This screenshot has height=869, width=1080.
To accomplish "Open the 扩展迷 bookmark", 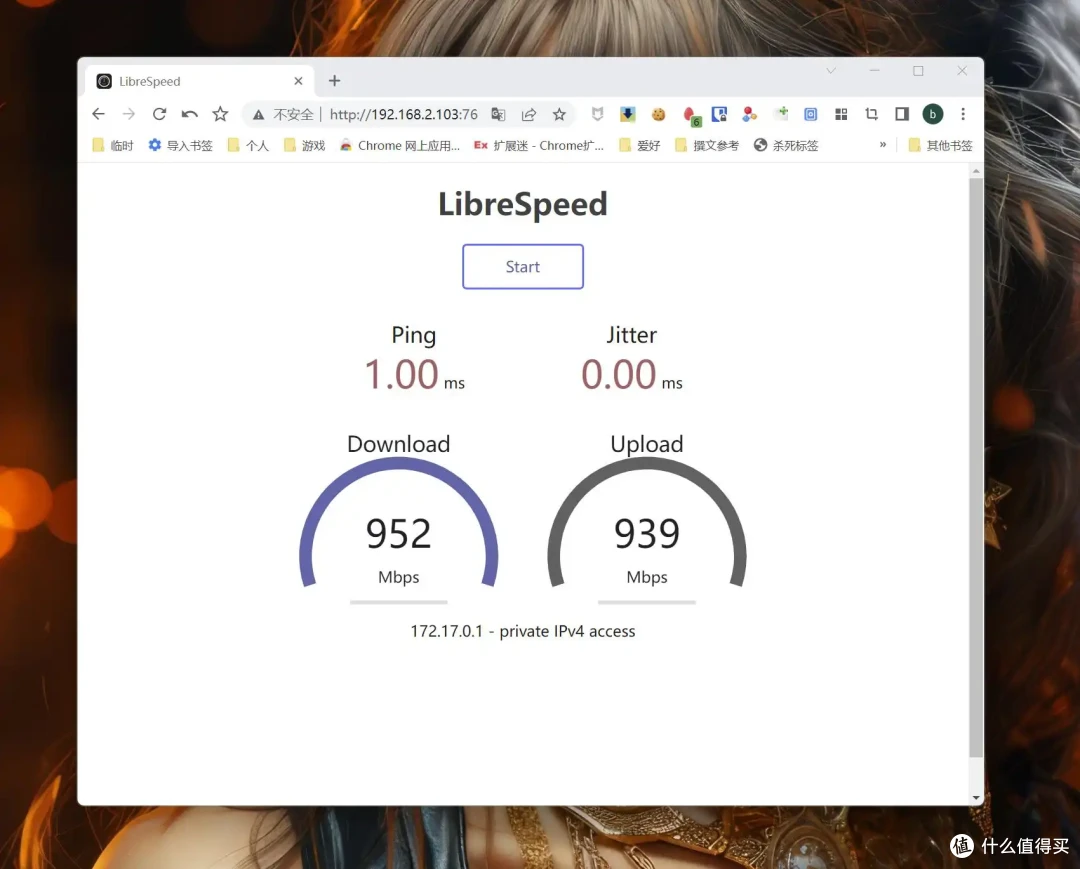I will click(x=539, y=145).
